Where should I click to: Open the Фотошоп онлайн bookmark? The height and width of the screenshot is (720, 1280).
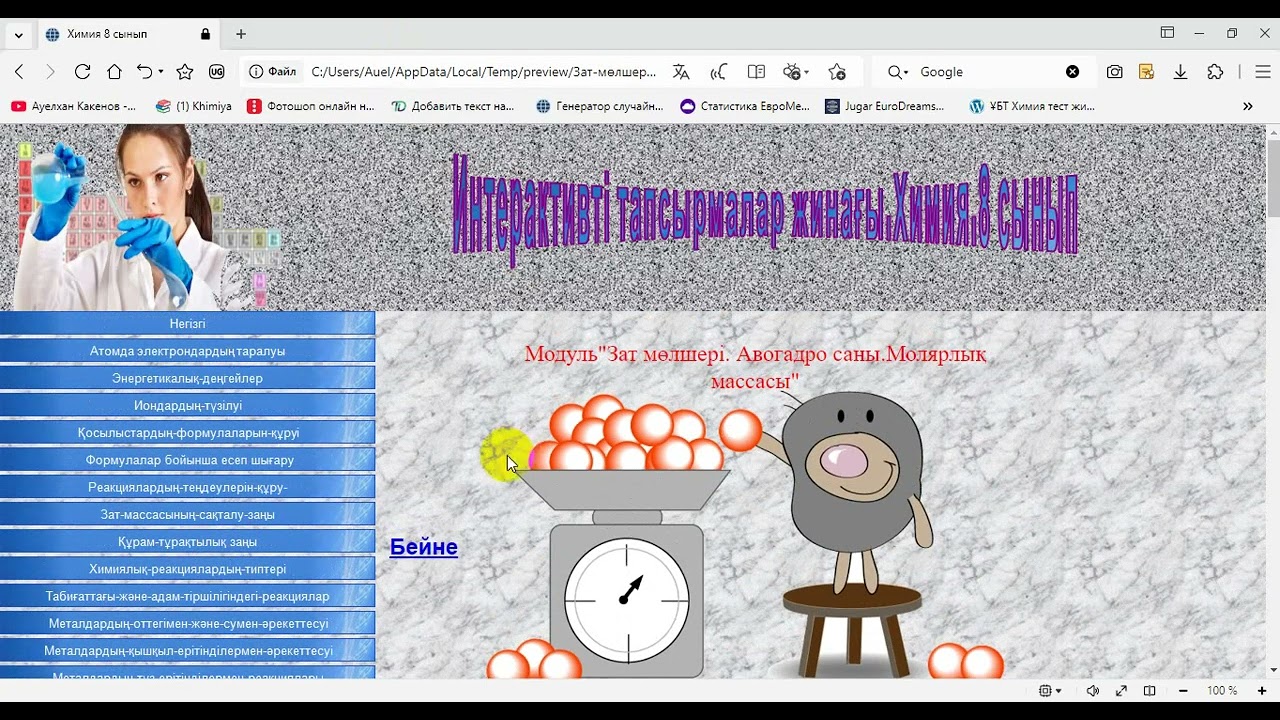311,106
